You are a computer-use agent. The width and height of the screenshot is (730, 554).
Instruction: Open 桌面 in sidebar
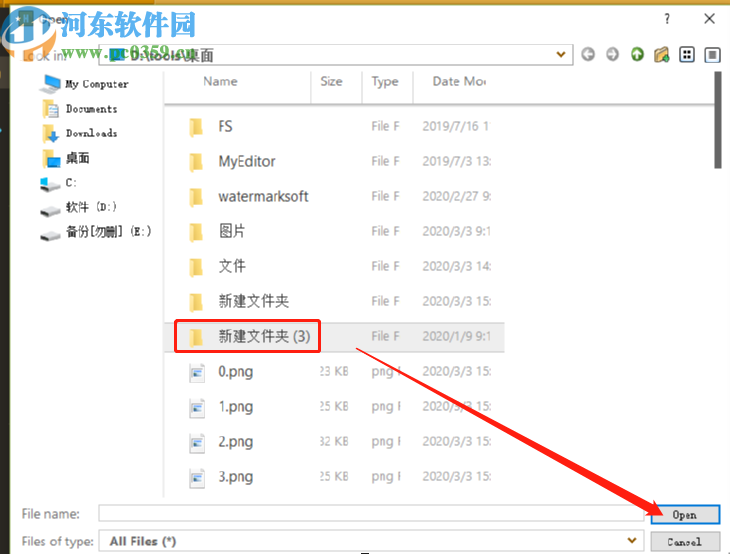pos(66,158)
